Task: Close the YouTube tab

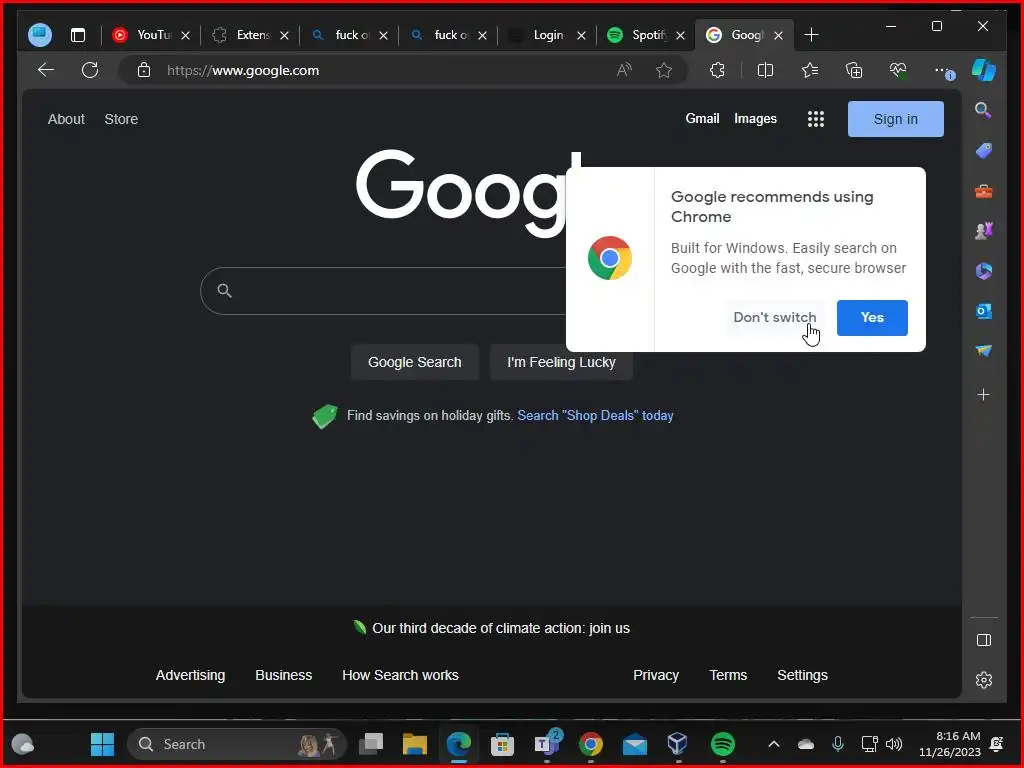Action: (185, 35)
